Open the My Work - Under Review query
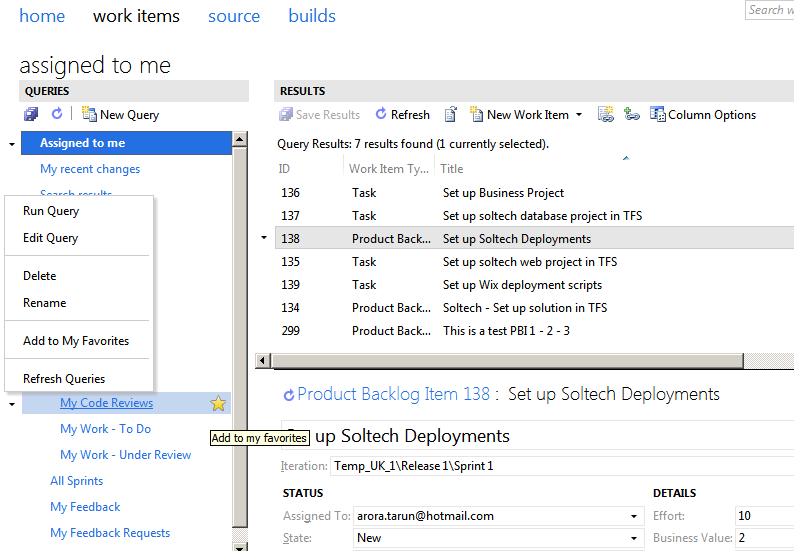 [126, 455]
